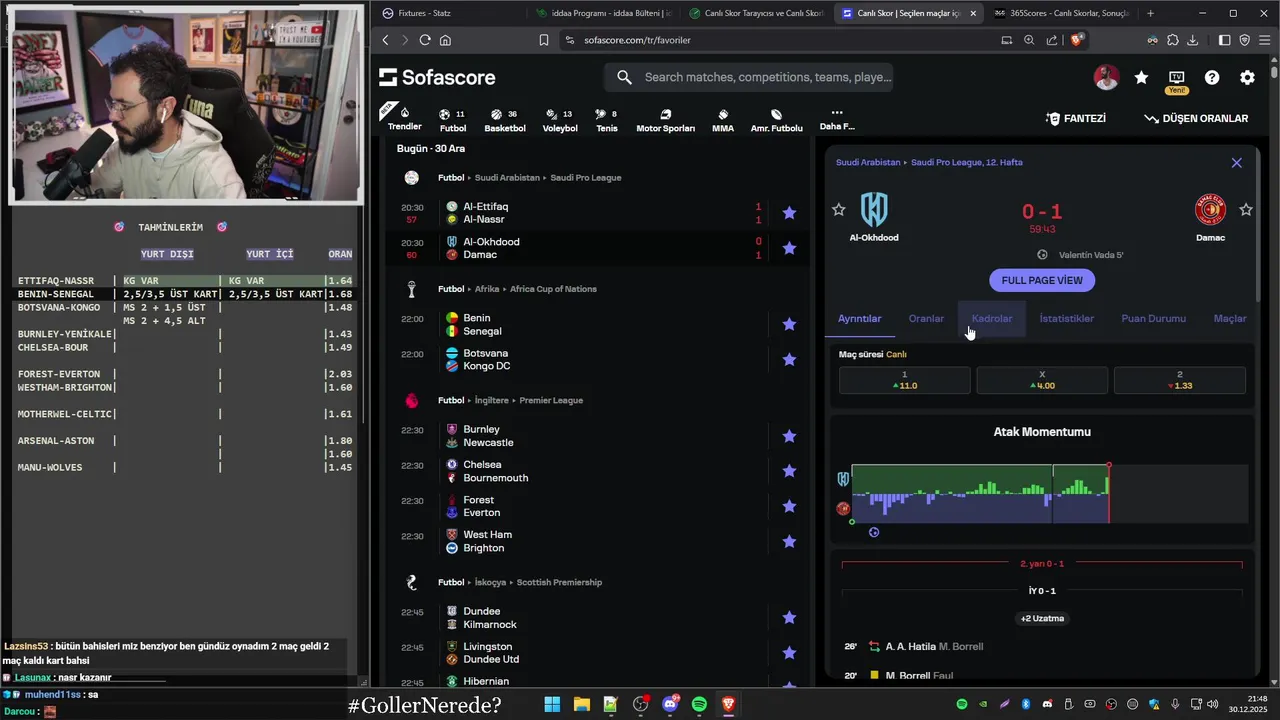Screen dimensions: 1280x720
Task: Close the match details panel
Action: coord(1236,163)
